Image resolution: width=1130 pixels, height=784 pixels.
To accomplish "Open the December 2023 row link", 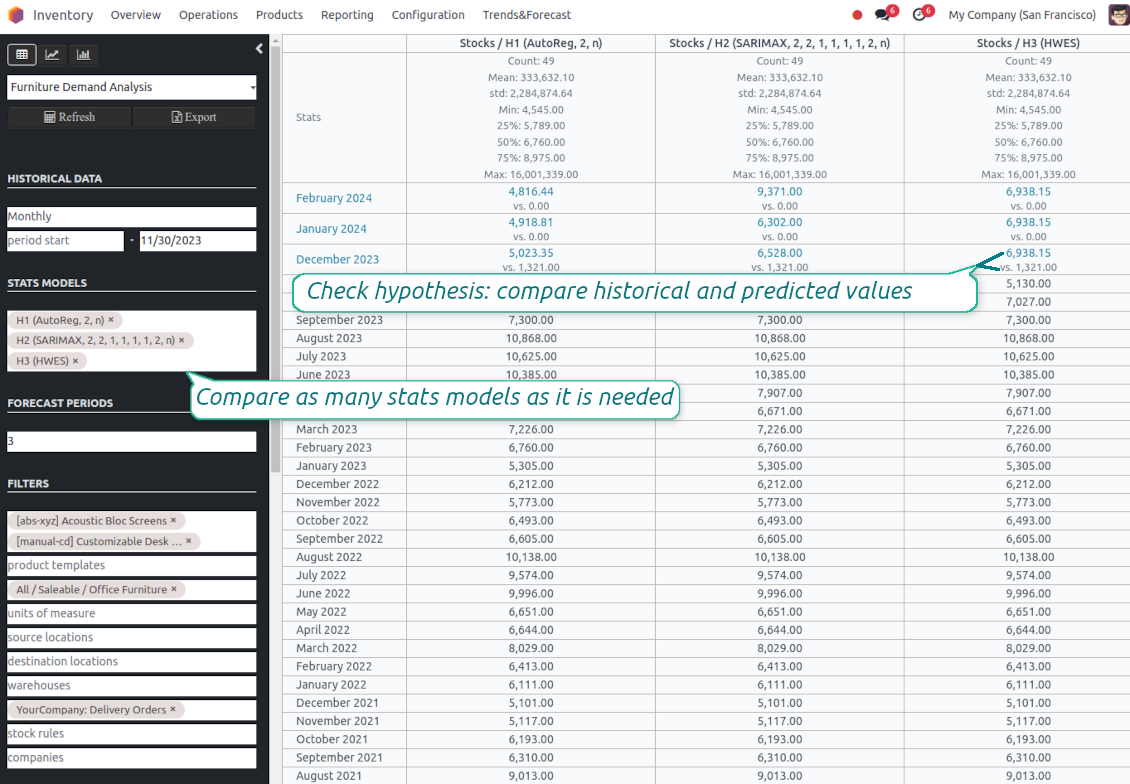I will pos(337,259).
